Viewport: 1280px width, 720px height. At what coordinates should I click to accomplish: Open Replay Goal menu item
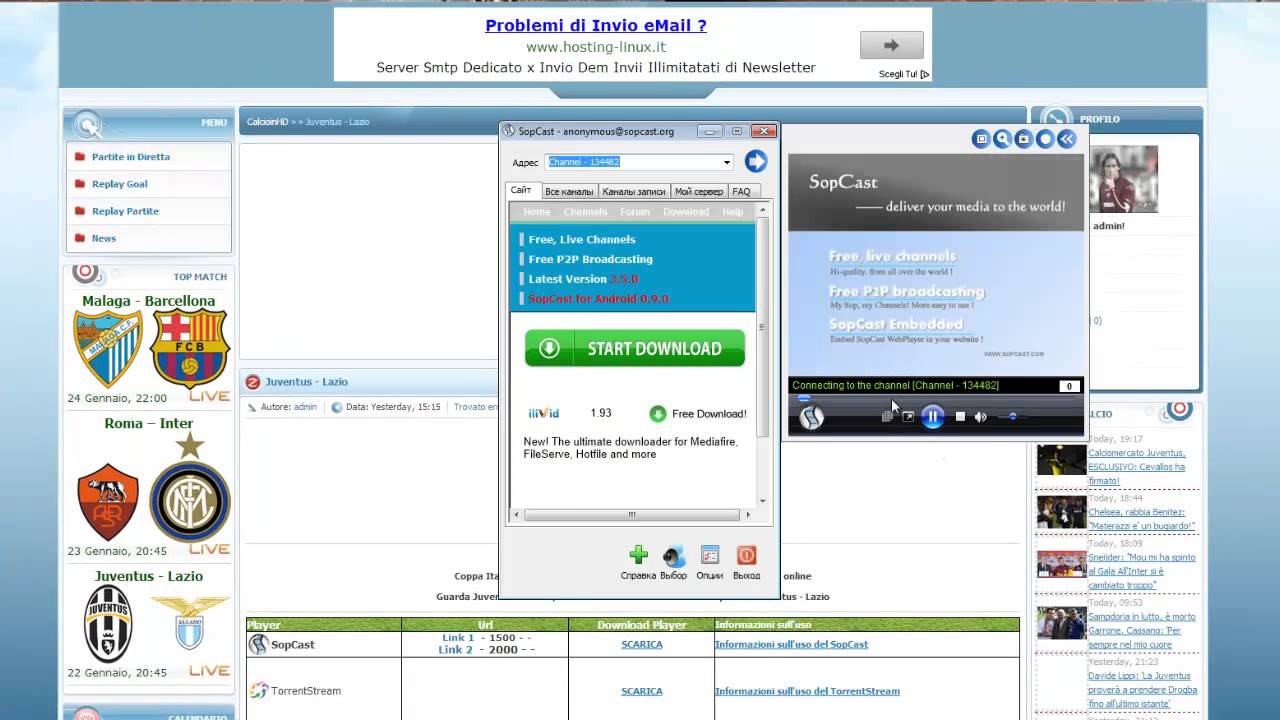tap(120, 184)
